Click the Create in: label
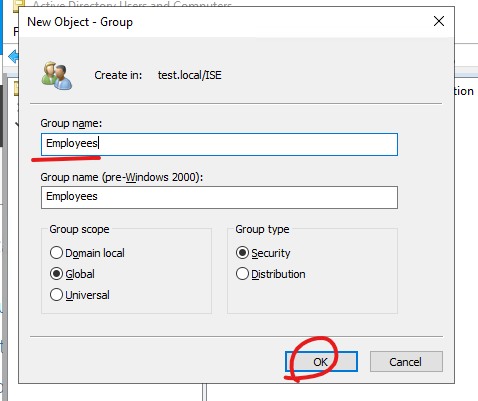Image resolution: width=478 pixels, height=401 pixels. point(118,75)
